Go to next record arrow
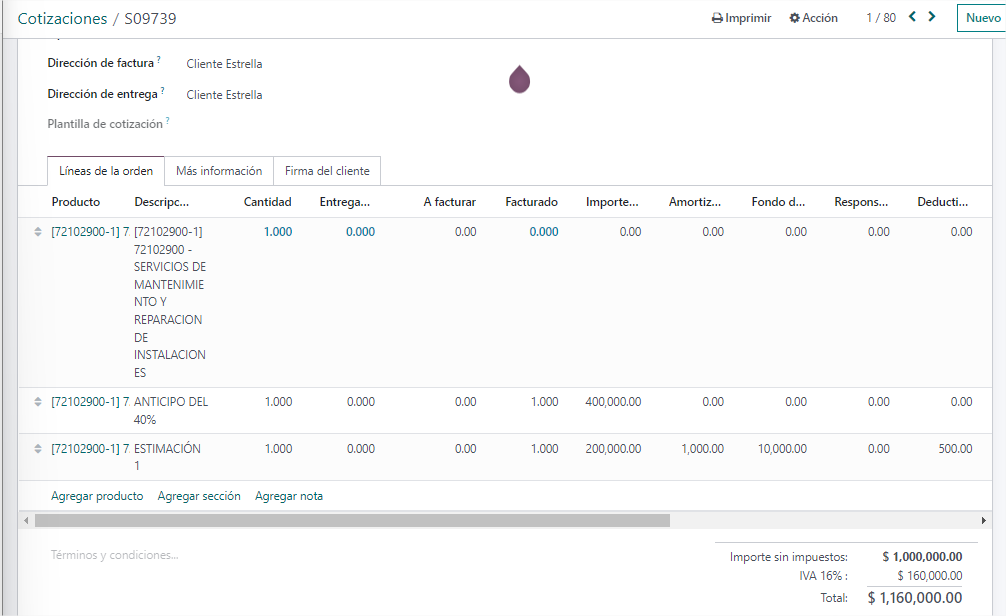The height and width of the screenshot is (616, 1006). pos(932,17)
